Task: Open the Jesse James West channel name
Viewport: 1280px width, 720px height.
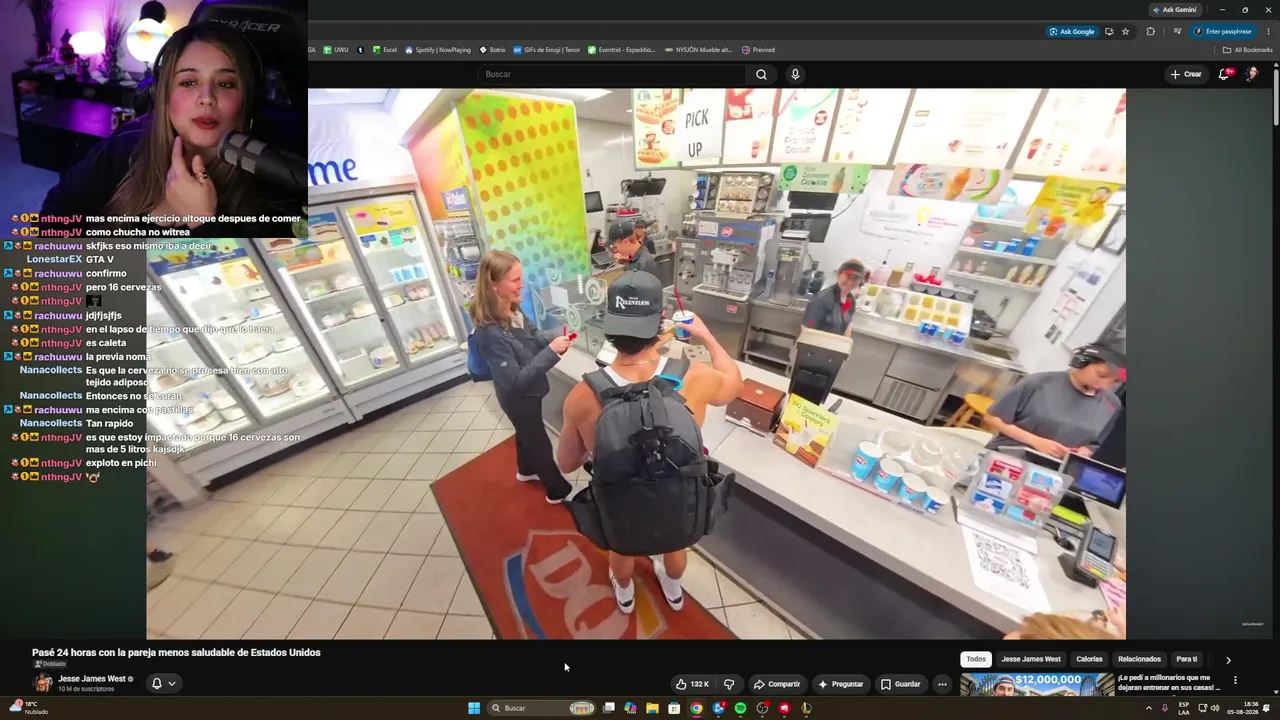Action: [x=92, y=679]
